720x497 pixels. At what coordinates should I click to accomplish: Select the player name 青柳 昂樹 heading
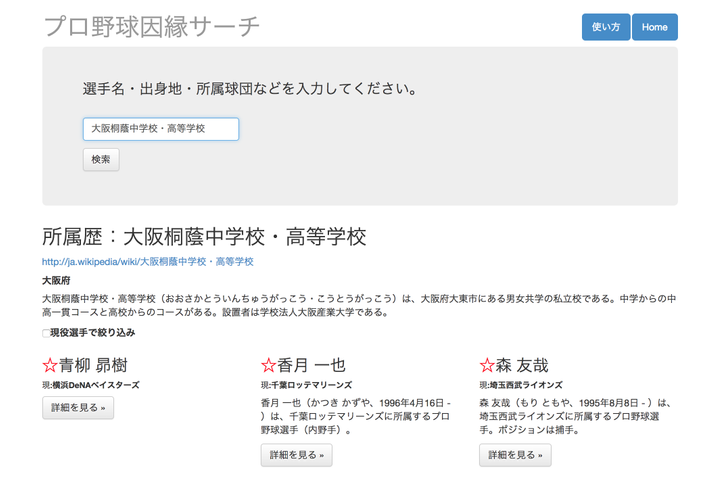[93, 366]
